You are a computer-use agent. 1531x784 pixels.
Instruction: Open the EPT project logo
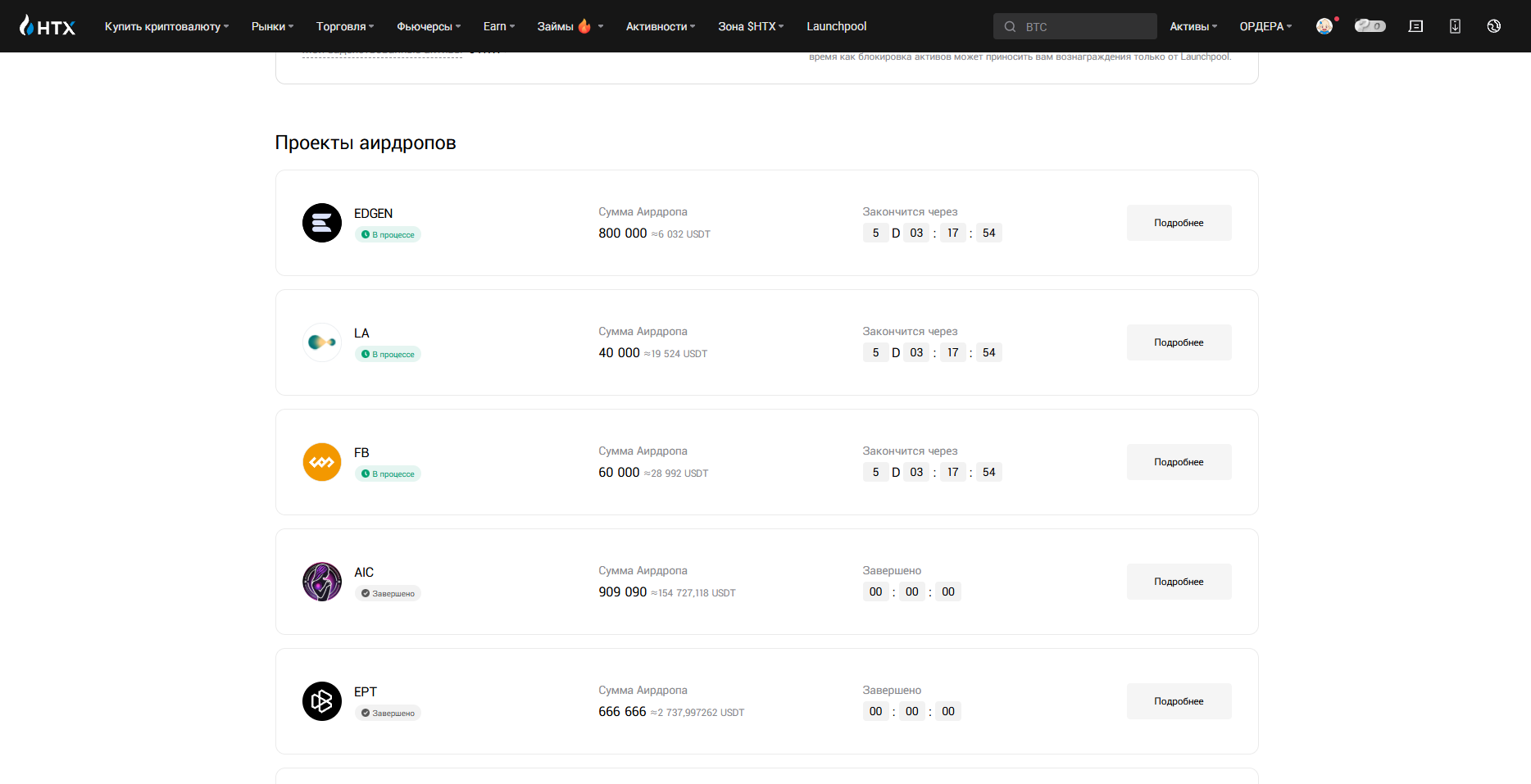pos(322,701)
